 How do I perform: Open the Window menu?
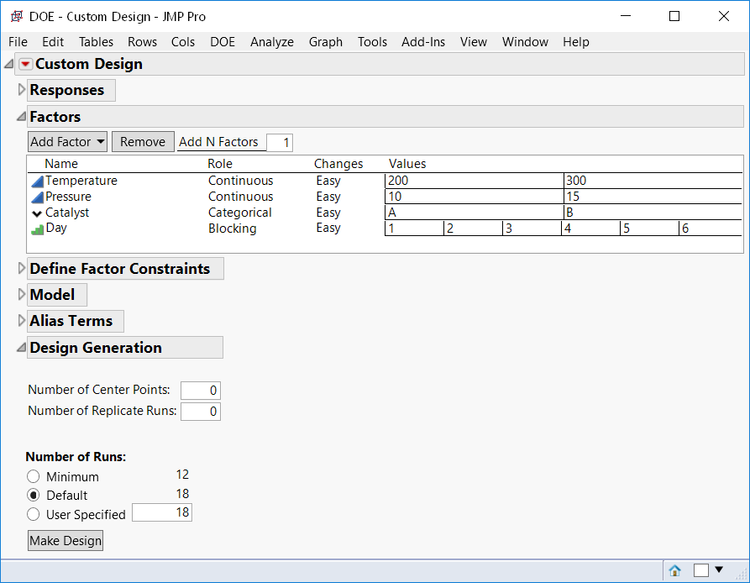coord(525,42)
